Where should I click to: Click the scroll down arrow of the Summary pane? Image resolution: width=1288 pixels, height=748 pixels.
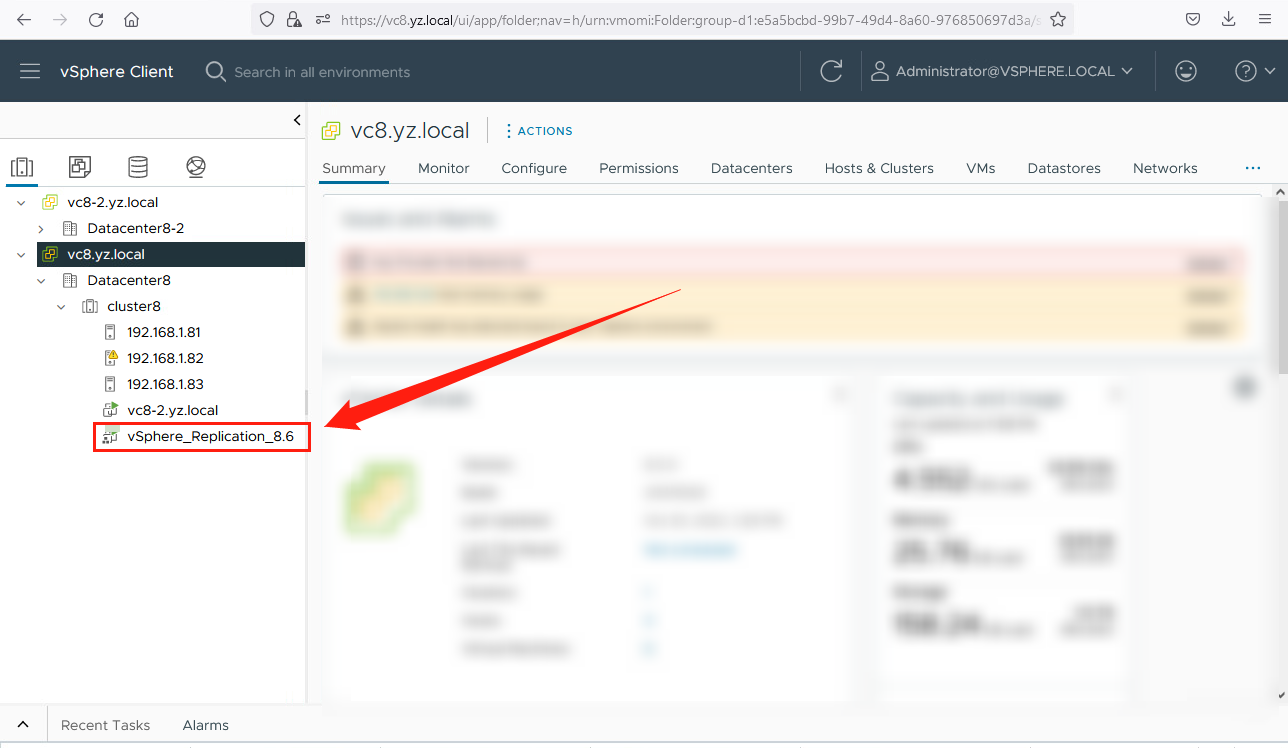(x=1281, y=694)
